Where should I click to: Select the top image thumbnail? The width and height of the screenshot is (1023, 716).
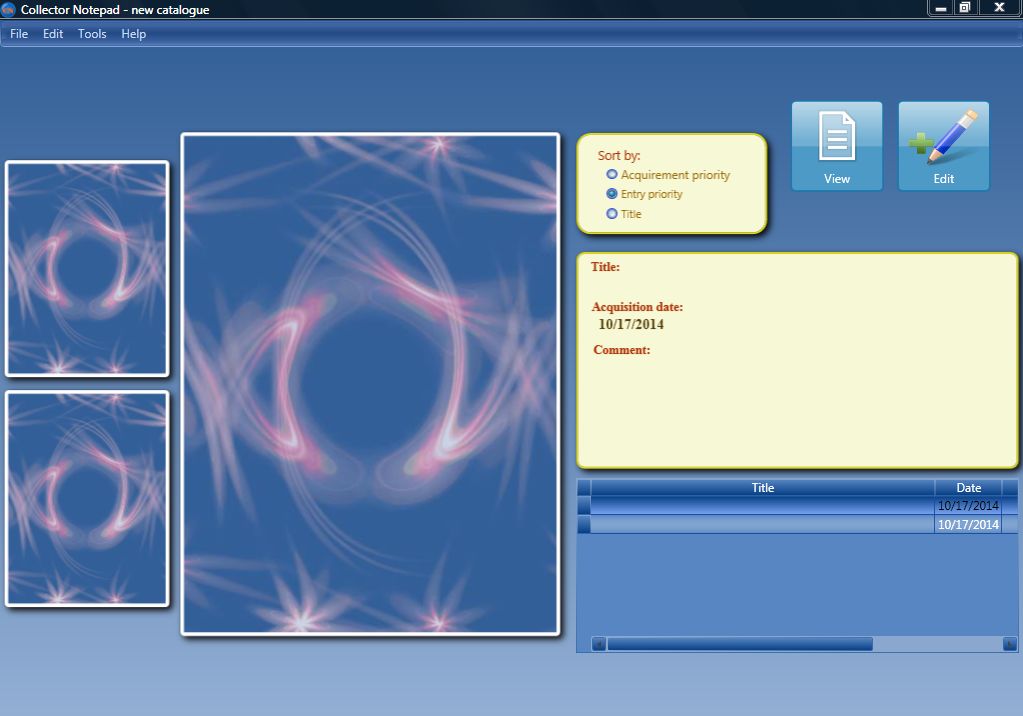86,267
